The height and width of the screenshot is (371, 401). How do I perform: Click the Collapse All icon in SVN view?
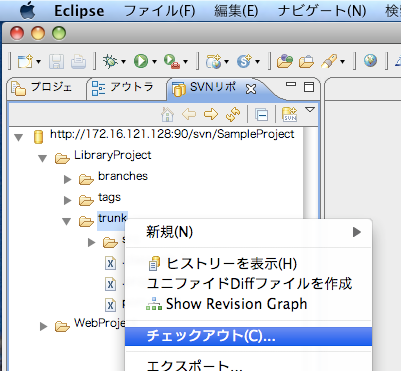pyautogui.click(x=262, y=115)
